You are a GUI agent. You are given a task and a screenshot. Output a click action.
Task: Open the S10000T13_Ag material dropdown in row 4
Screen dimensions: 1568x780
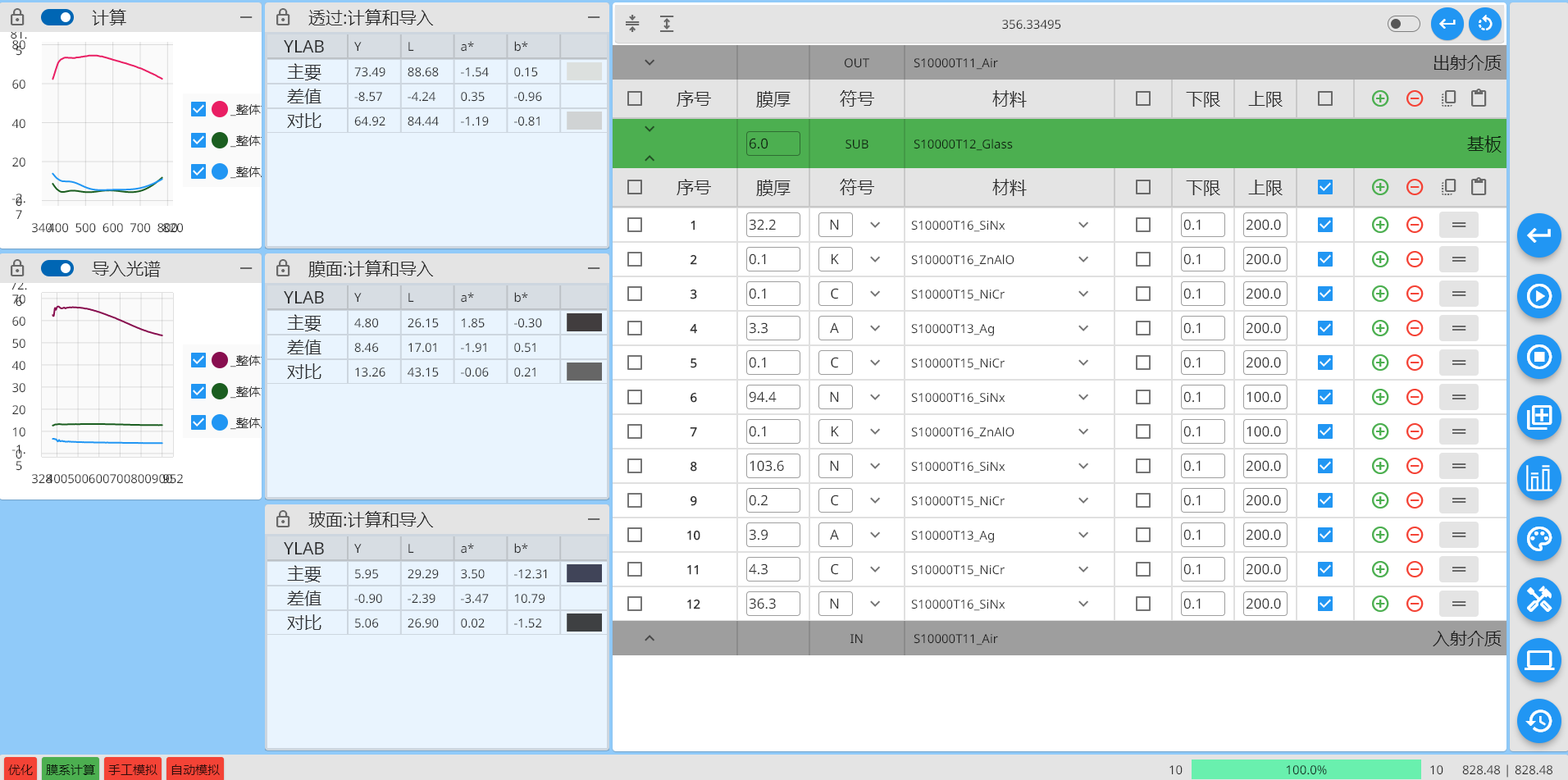click(1083, 328)
